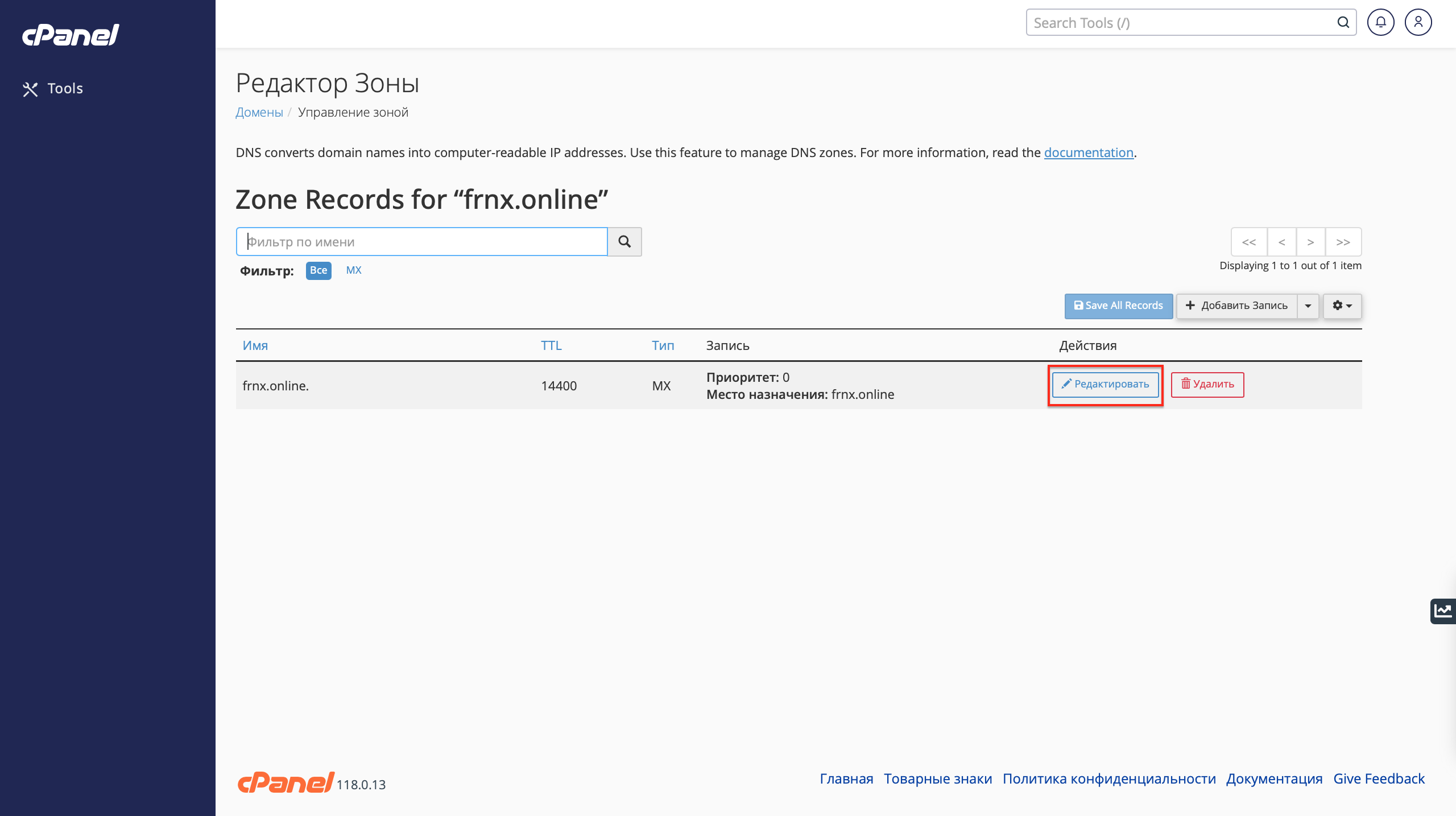1456x816 pixels.
Task: Open Tools in the sidebar
Action: (53, 89)
